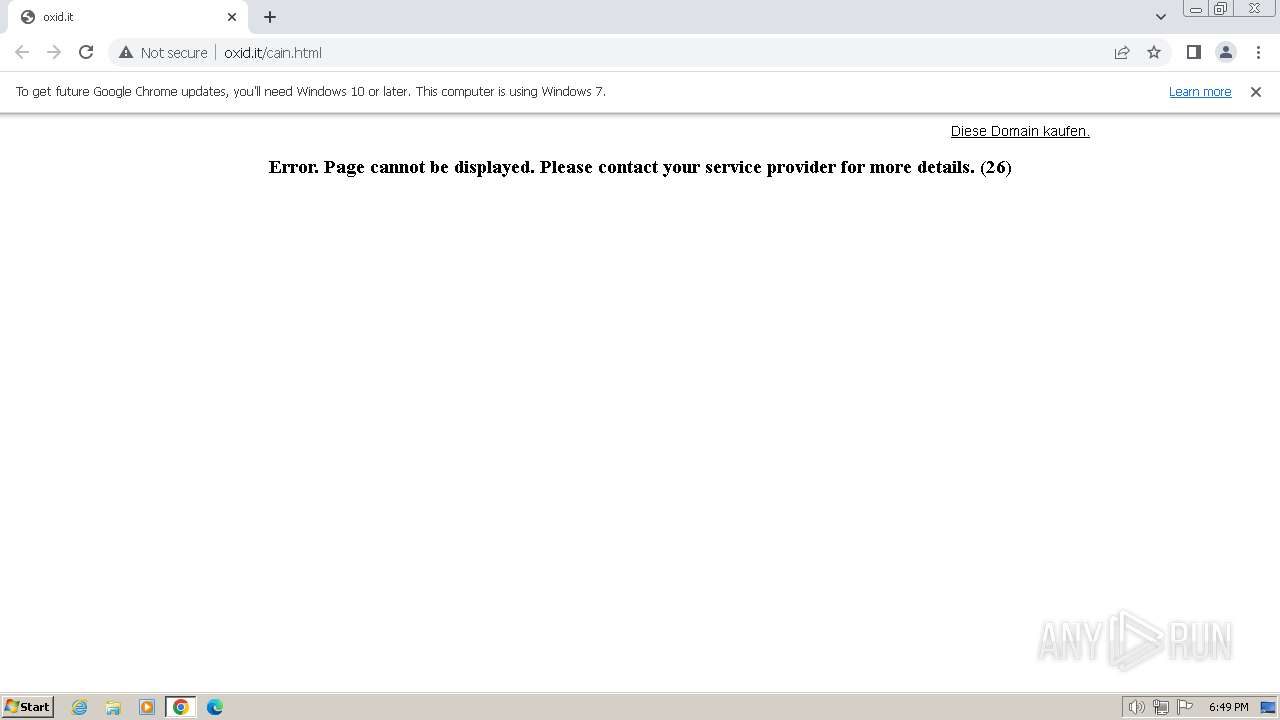Image resolution: width=1280 pixels, height=720 pixels.
Task: Open the Windows Start menu
Action: click(28, 706)
